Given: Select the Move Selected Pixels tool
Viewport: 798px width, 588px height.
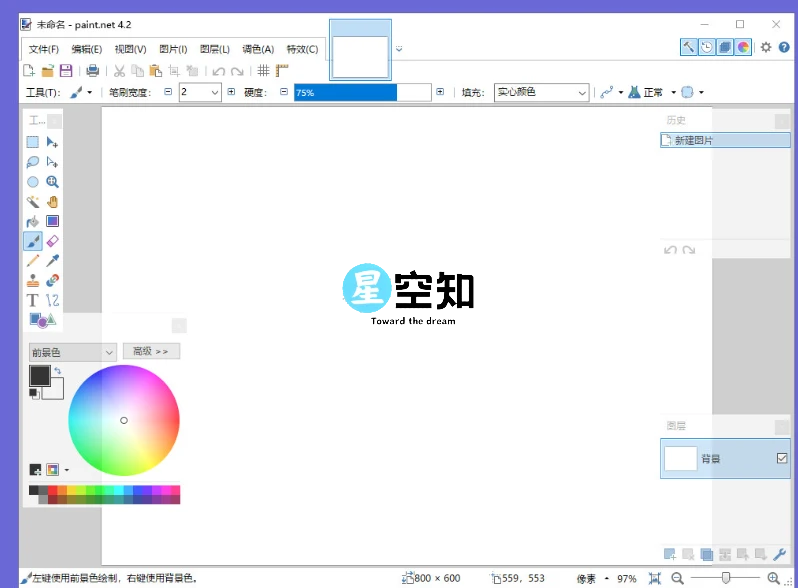Looking at the screenshot, I should [52, 142].
